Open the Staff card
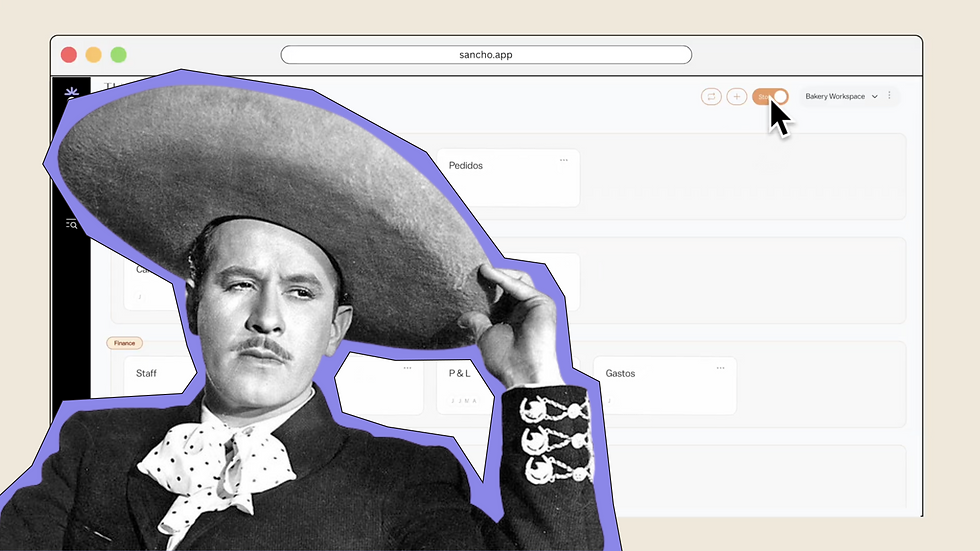980x551 pixels. click(x=160, y=375)
